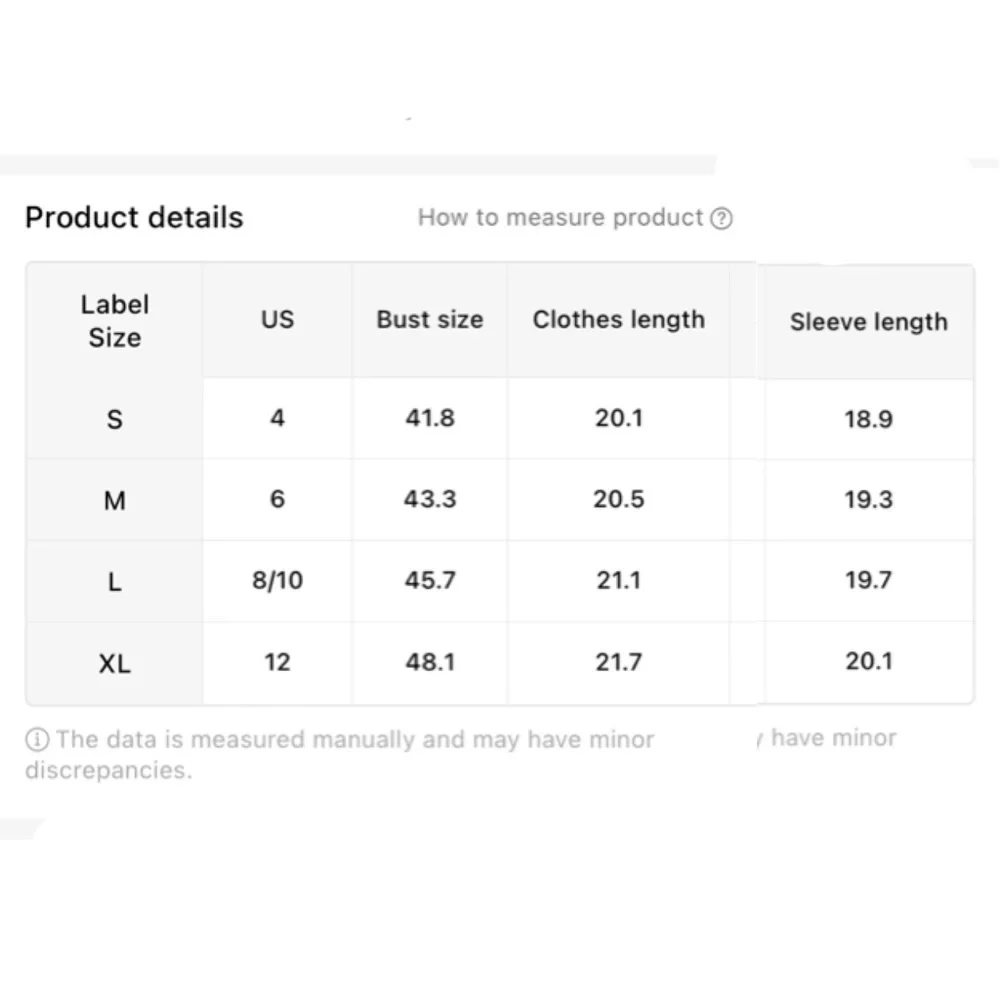Click the Bust size column header
This screenshot has height=1000, width=1000.
[430, 320]
